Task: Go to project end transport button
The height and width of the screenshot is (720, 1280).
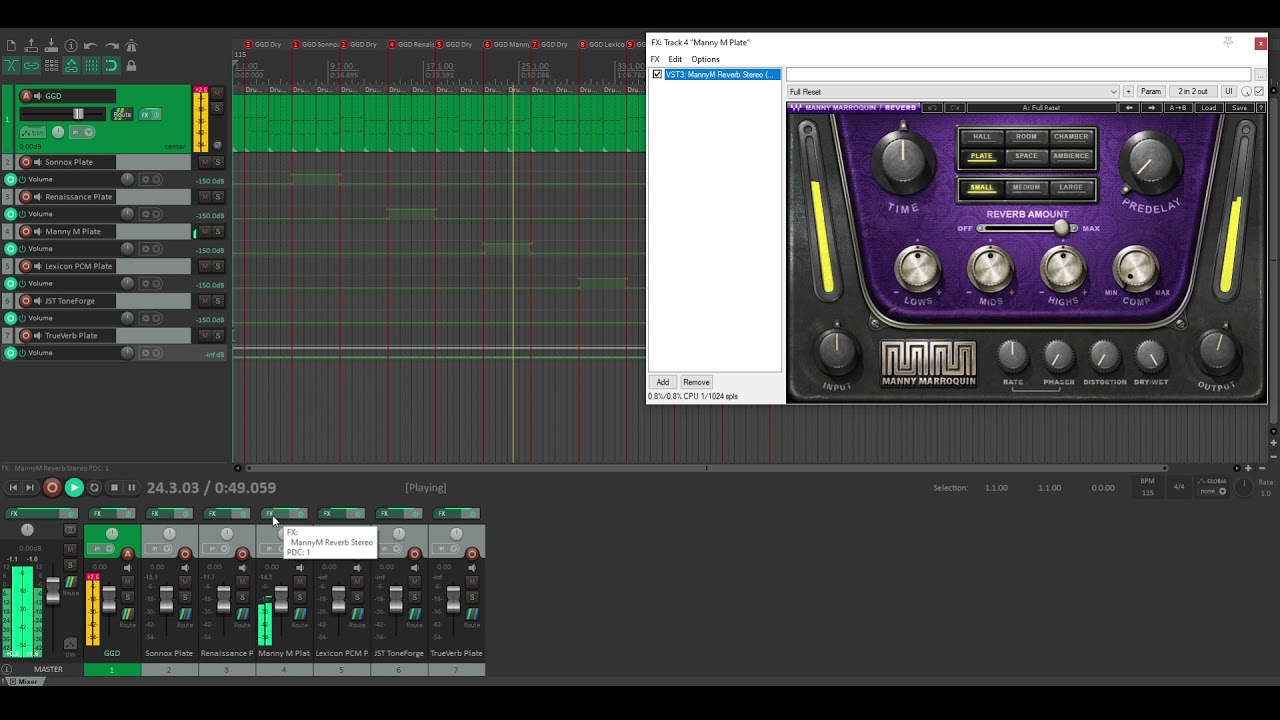Action: point(30,488)
